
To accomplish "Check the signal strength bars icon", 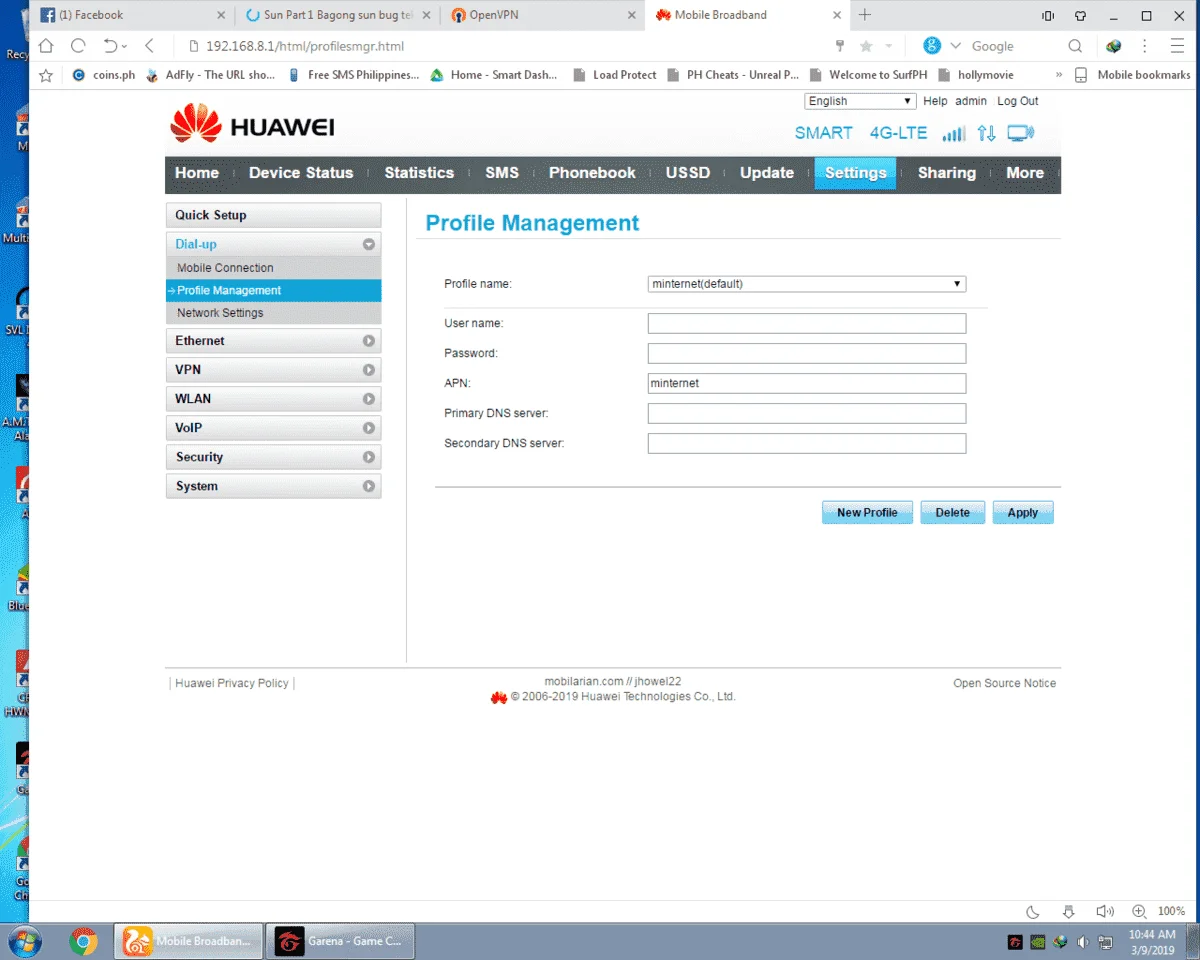I will point(954,133).
